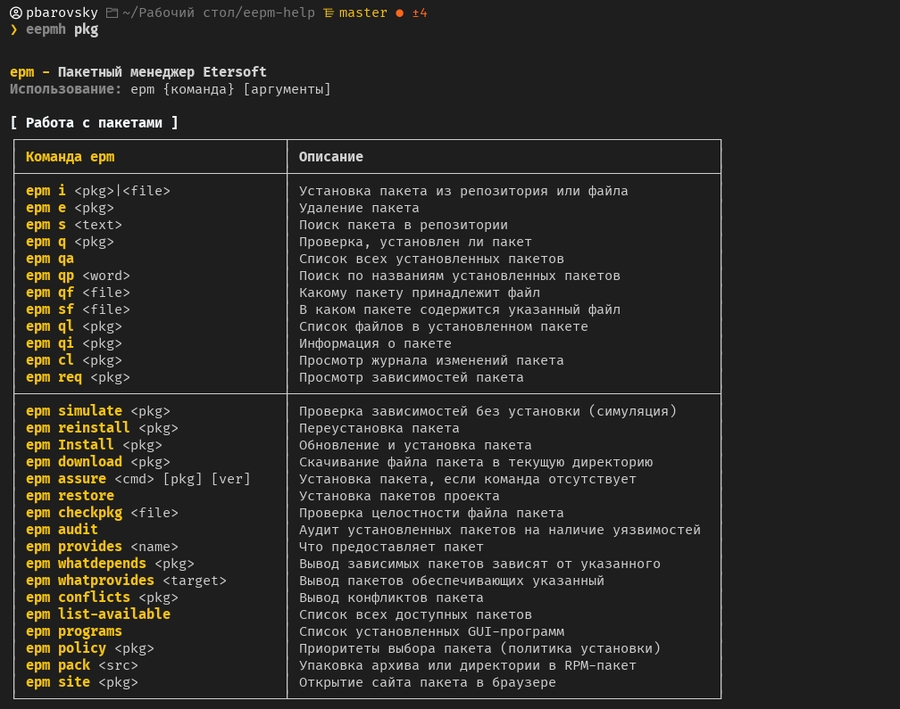900x709 pixels.
Task: Click the user icon before pbarovsky
Action: pyautogui.click(x=15, y=13)
